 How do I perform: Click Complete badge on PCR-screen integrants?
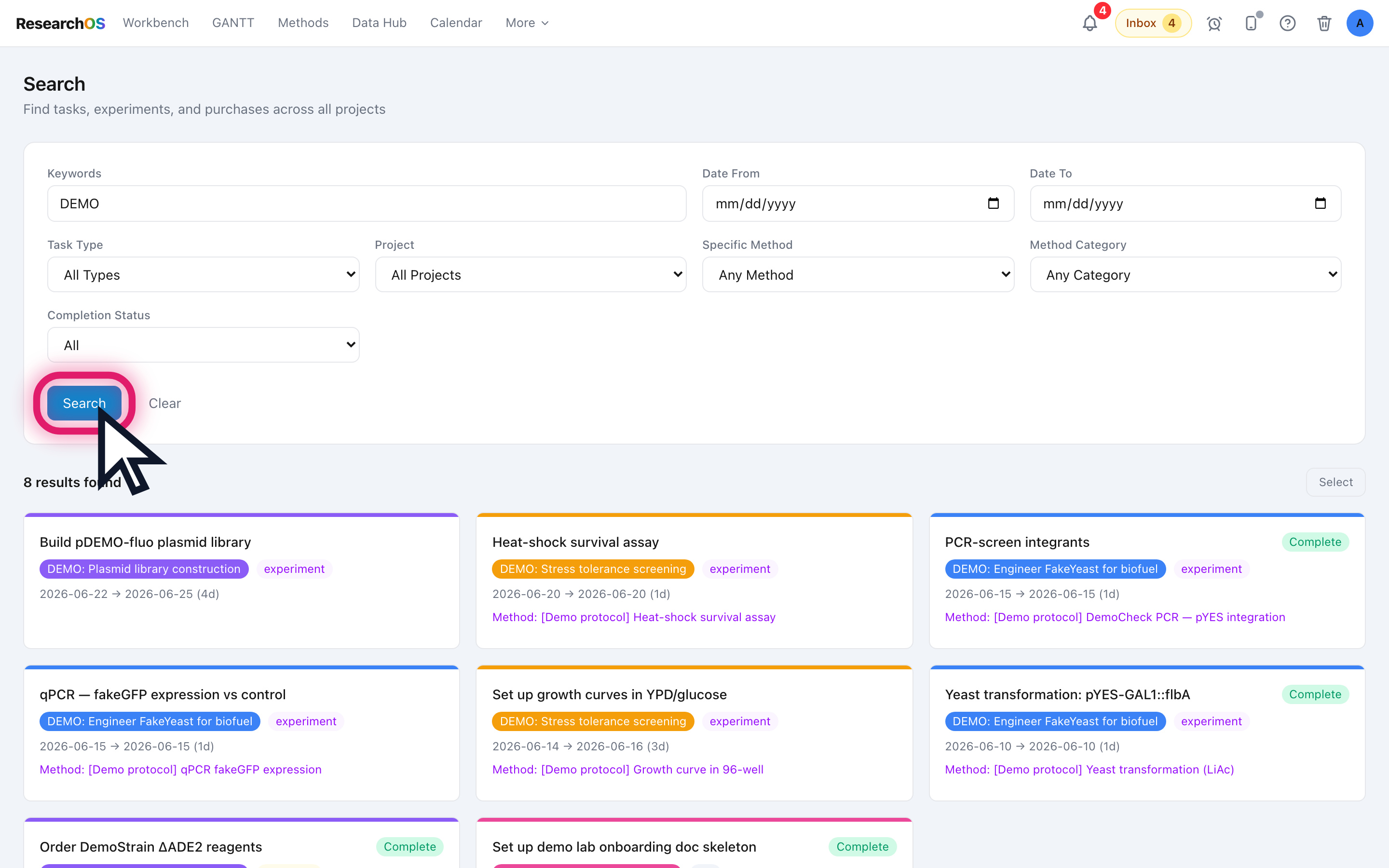(x=1315, y=542)
